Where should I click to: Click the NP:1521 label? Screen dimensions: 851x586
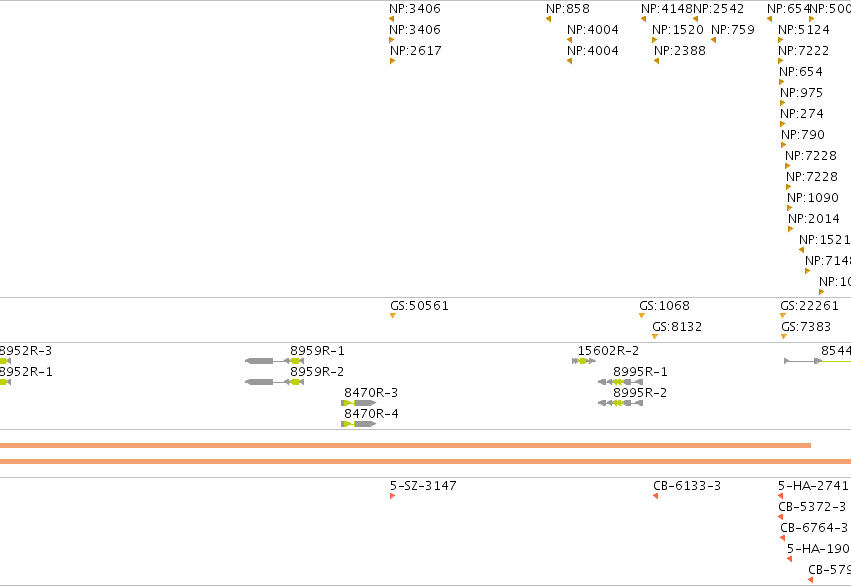[x=824, y=240]
